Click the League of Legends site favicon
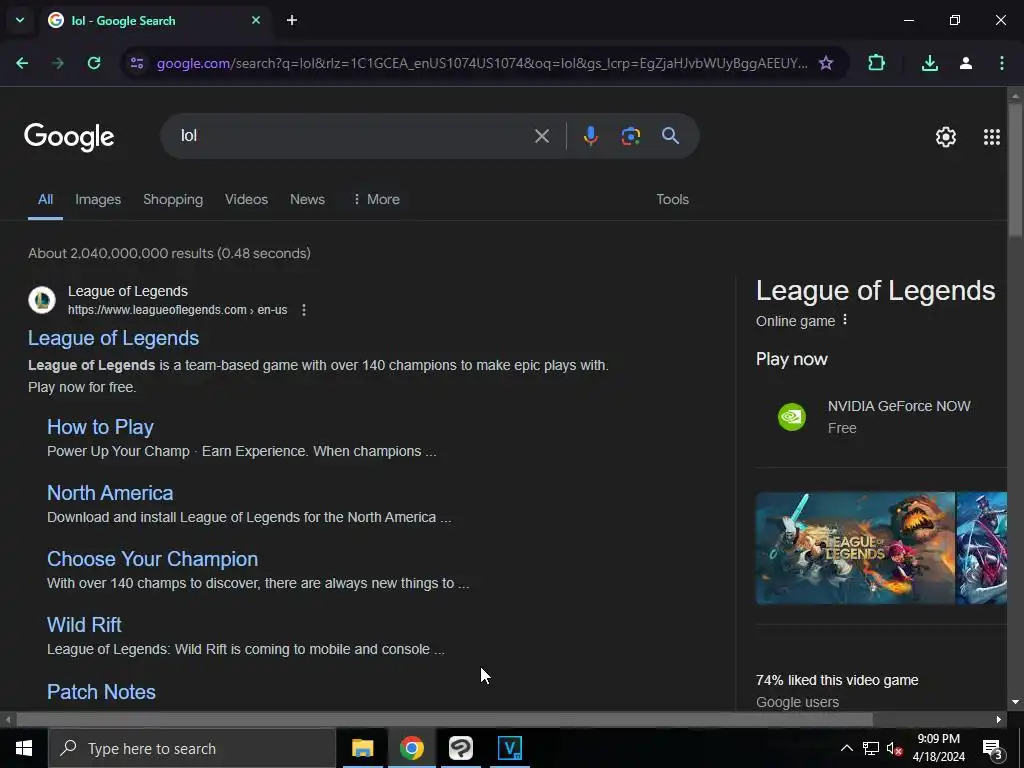The image size is (1024, 768). coord(42,300)
